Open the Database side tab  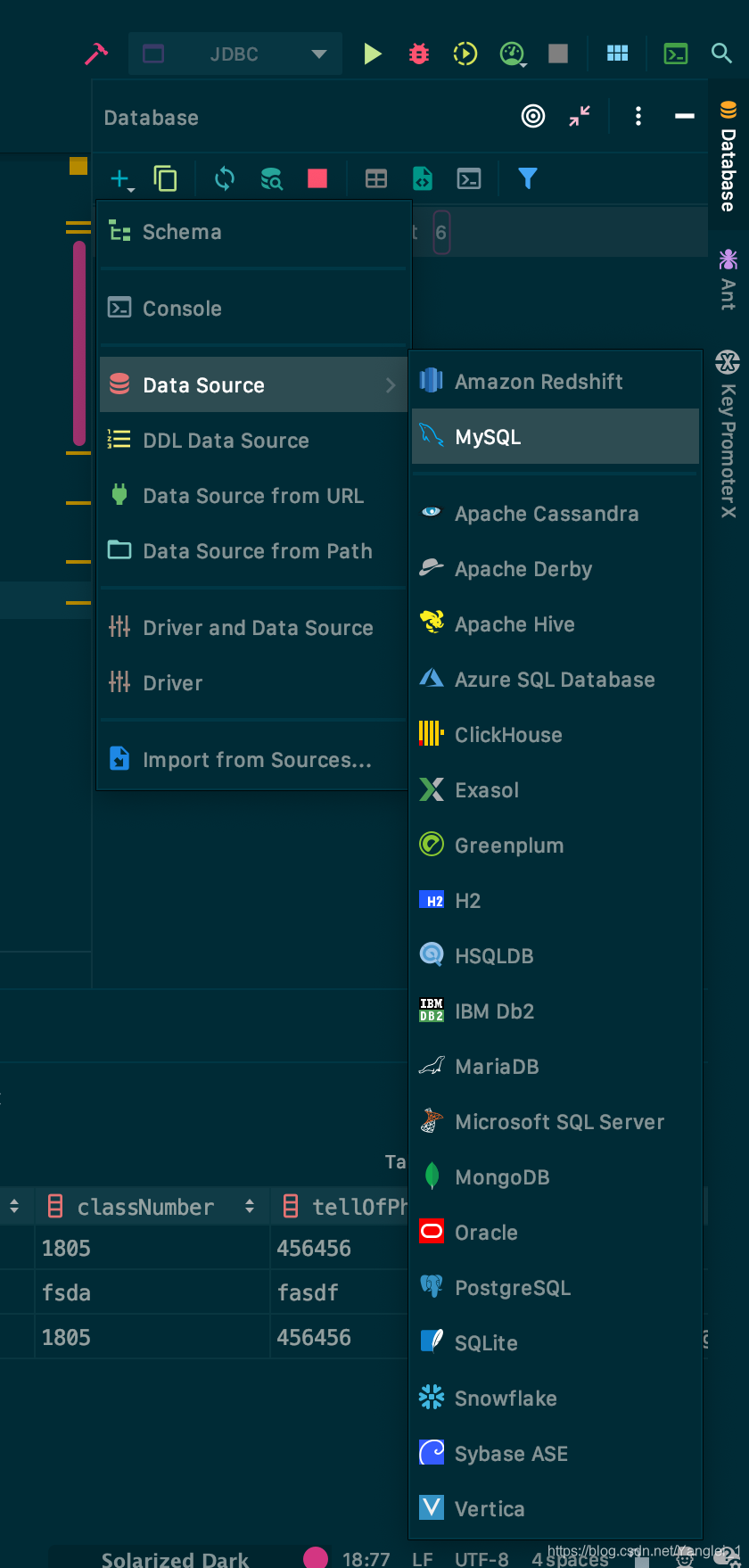pyautogui.click(x=728, y=156)
